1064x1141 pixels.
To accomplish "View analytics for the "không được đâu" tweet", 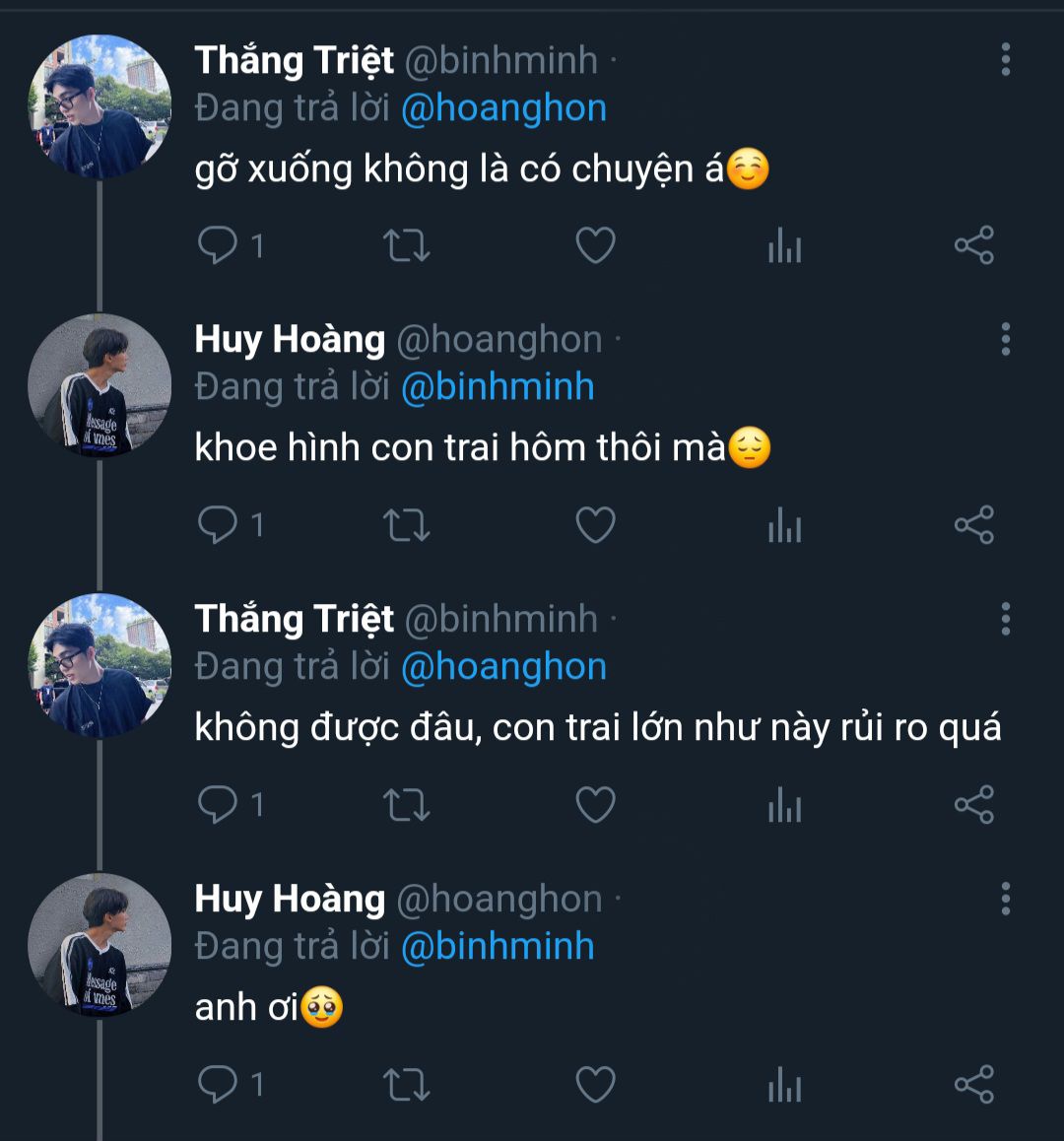I will (x=784, y=805).
